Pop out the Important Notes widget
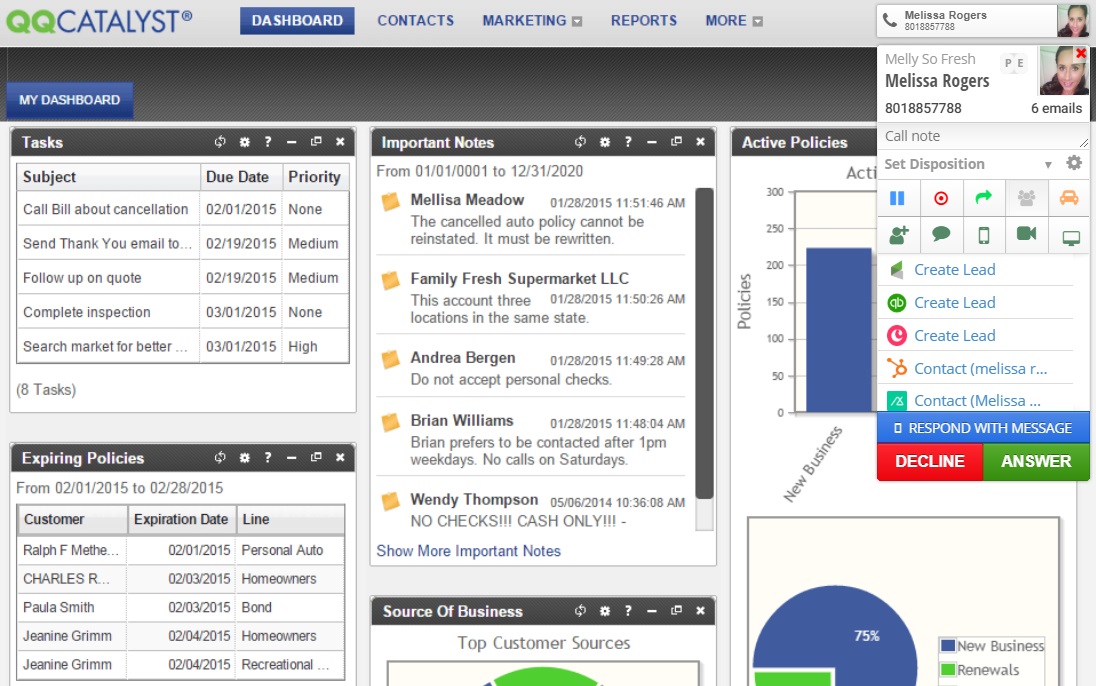This screenshot has width=1096, height=686. click(676, 141)
